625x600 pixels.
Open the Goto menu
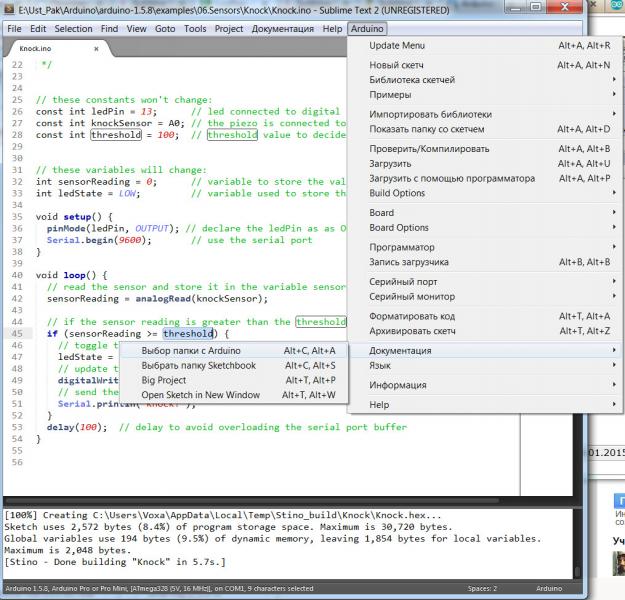[x=165, y=29]
